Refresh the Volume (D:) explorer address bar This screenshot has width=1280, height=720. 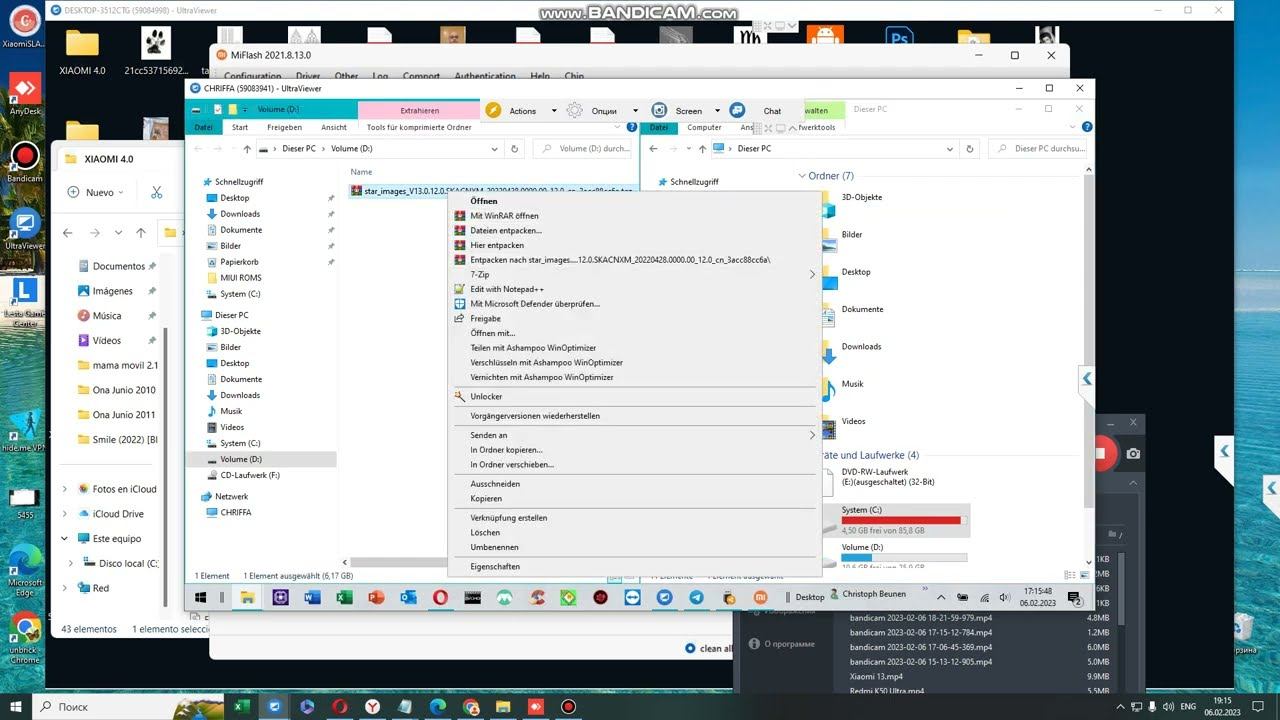[514, 149]
